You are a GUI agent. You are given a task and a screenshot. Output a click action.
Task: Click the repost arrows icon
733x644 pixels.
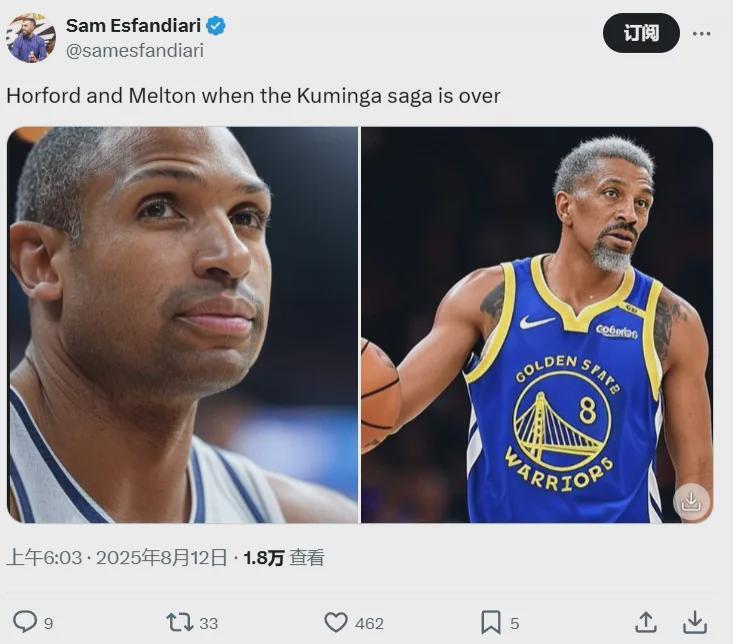179,622
